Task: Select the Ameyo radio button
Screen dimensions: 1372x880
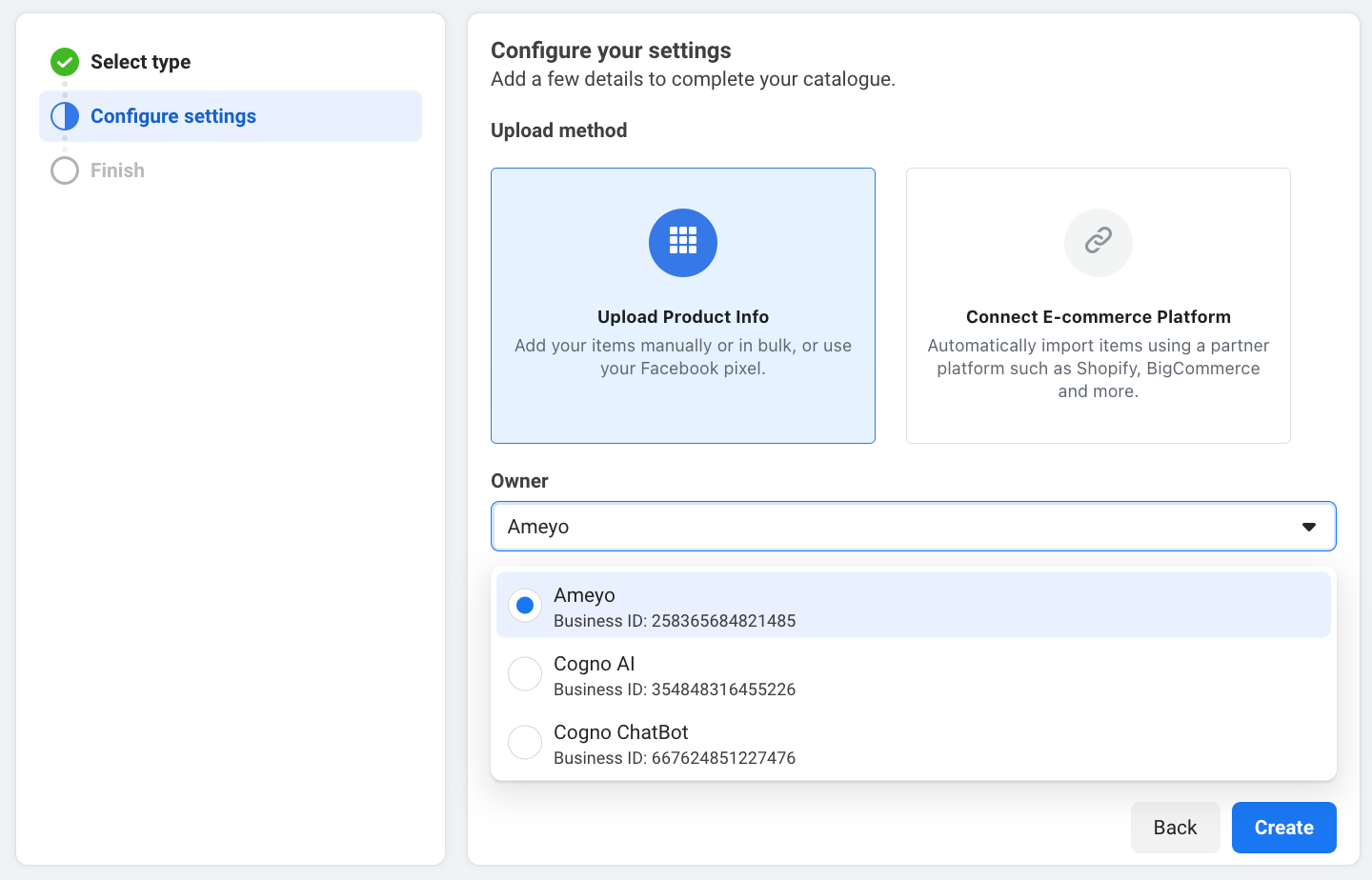Action: (525, 606)
